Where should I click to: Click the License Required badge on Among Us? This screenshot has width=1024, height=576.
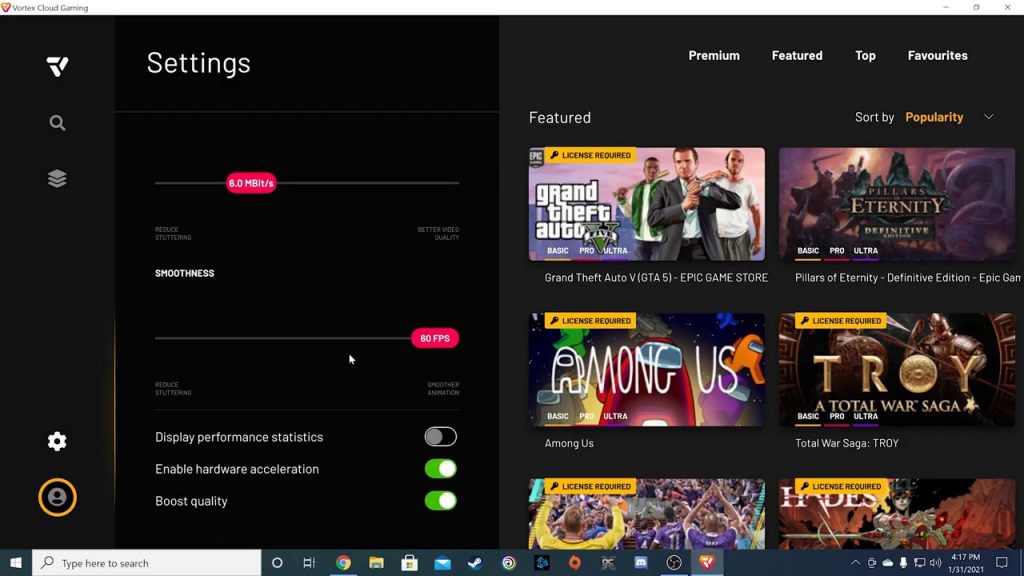pyautogui.click(x=590, y=321)
